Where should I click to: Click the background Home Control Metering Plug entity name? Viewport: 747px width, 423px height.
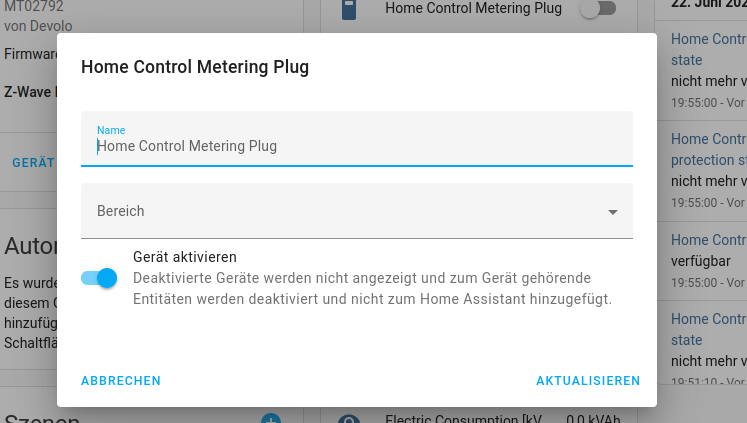click(473, 9)
